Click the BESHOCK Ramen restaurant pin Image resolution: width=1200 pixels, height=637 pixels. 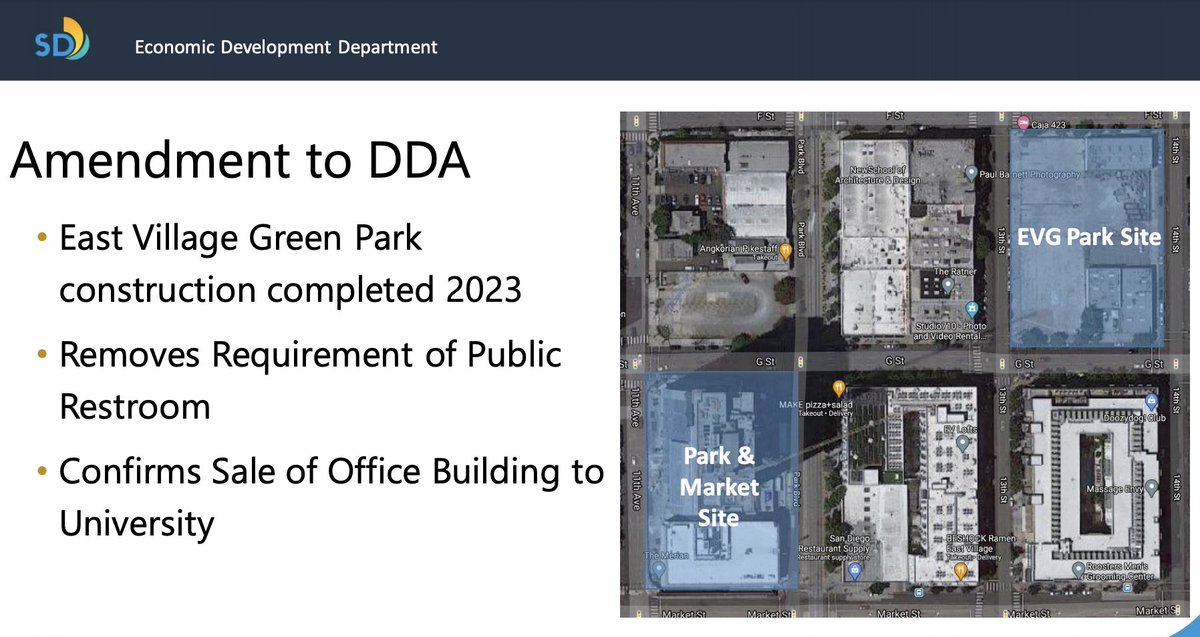click(962, 571)
